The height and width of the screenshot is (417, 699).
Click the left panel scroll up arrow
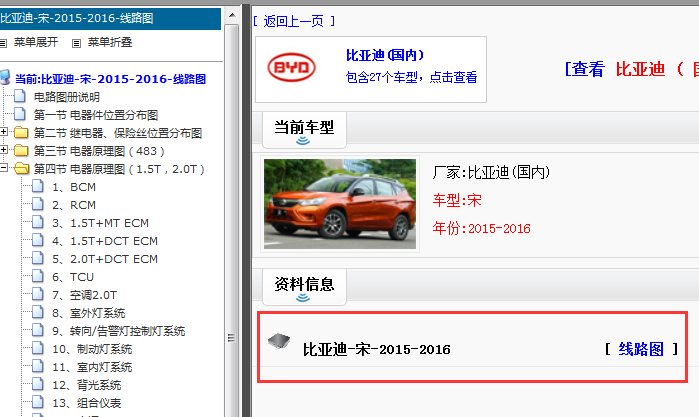pyautogui.click(x=232, y=15)
